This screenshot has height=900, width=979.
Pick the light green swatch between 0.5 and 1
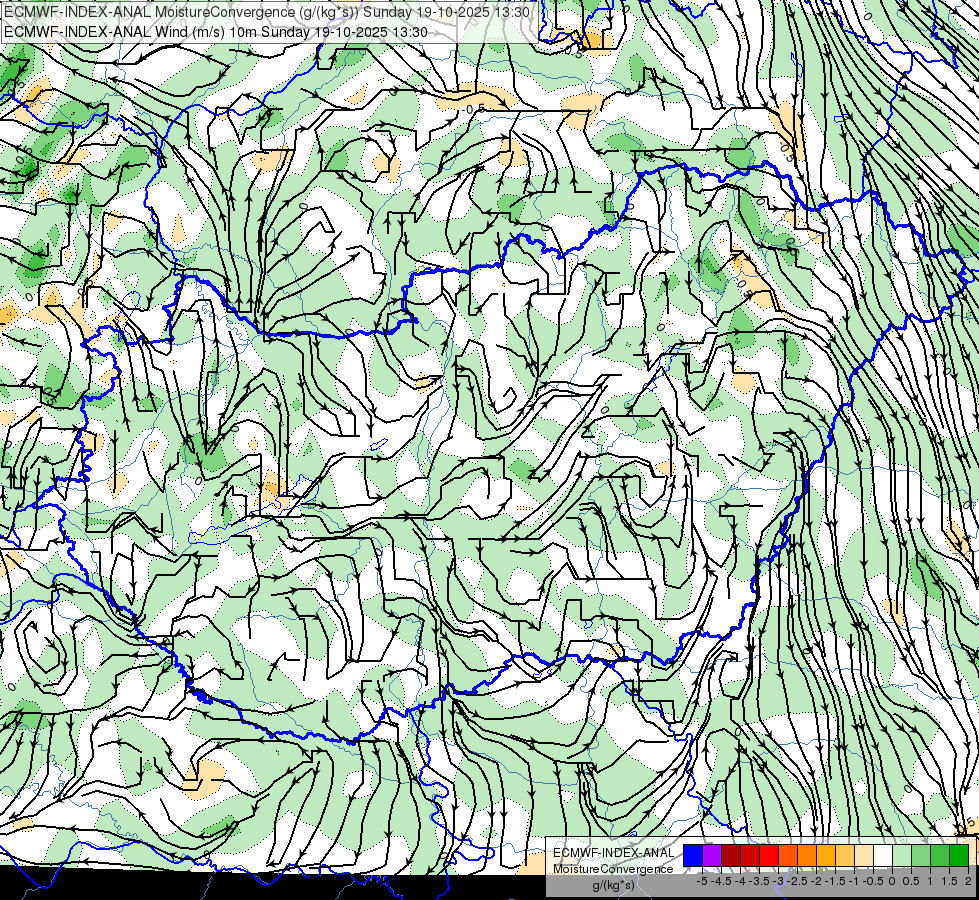coord(920,855)
